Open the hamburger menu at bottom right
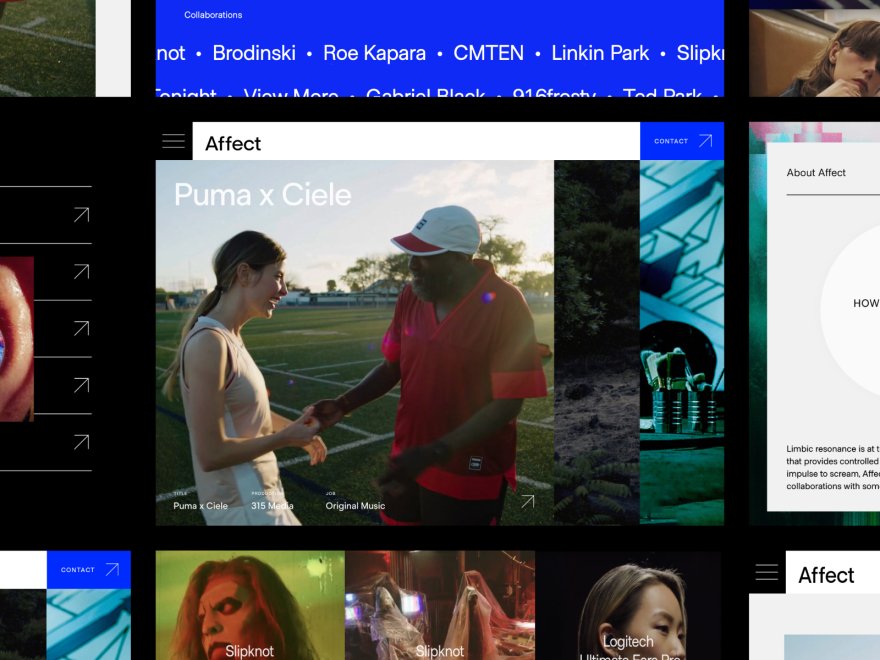The width and height of the screenshot is (880, 660). point(767,572)
